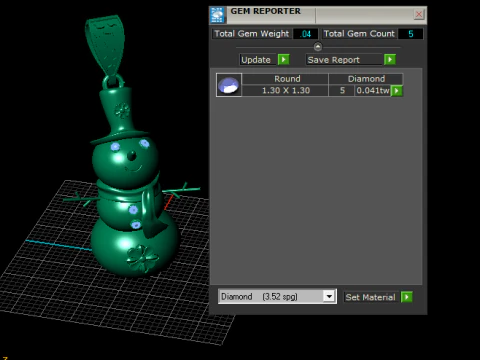480x360 pixels.
Task: Click the GEM REPORTER title bar
Action: point(318,15)
